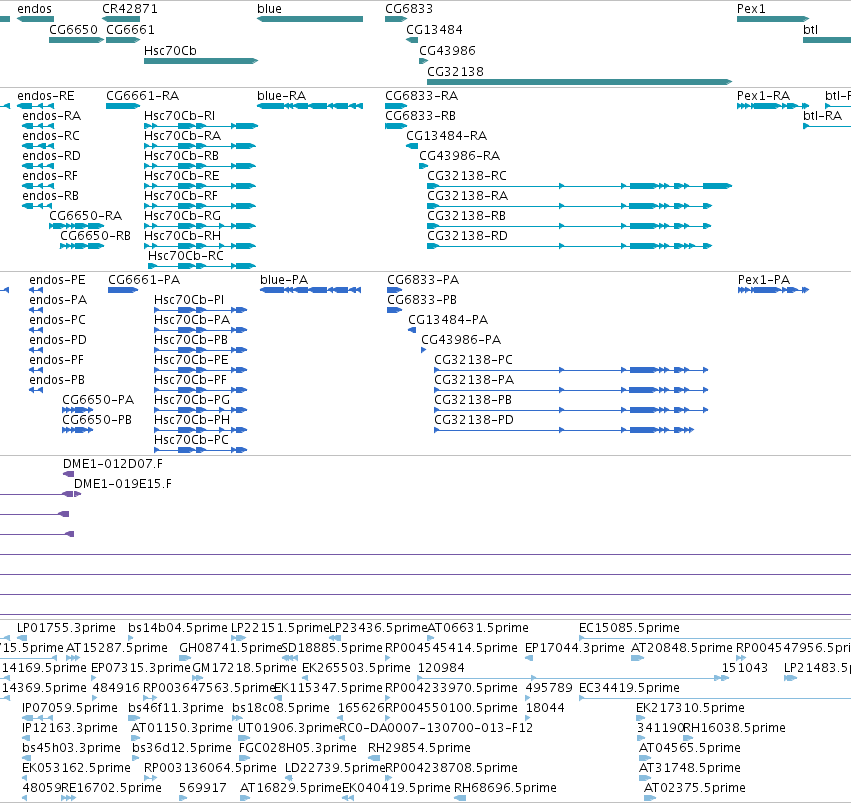
Task: Select EST 'RH29854.5prime'
Action: (419, 748)
